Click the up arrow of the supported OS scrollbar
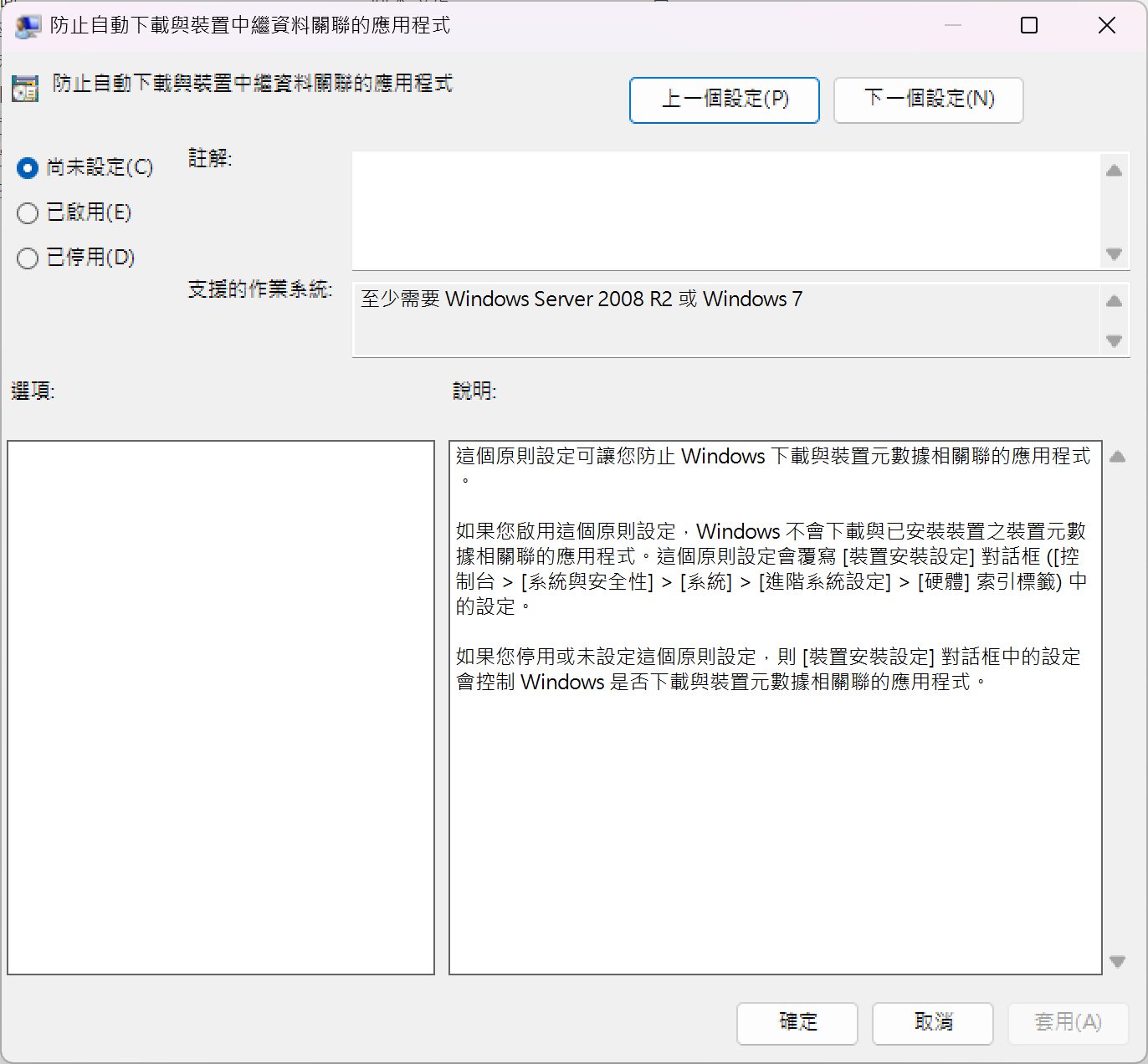 (1114, 301)
